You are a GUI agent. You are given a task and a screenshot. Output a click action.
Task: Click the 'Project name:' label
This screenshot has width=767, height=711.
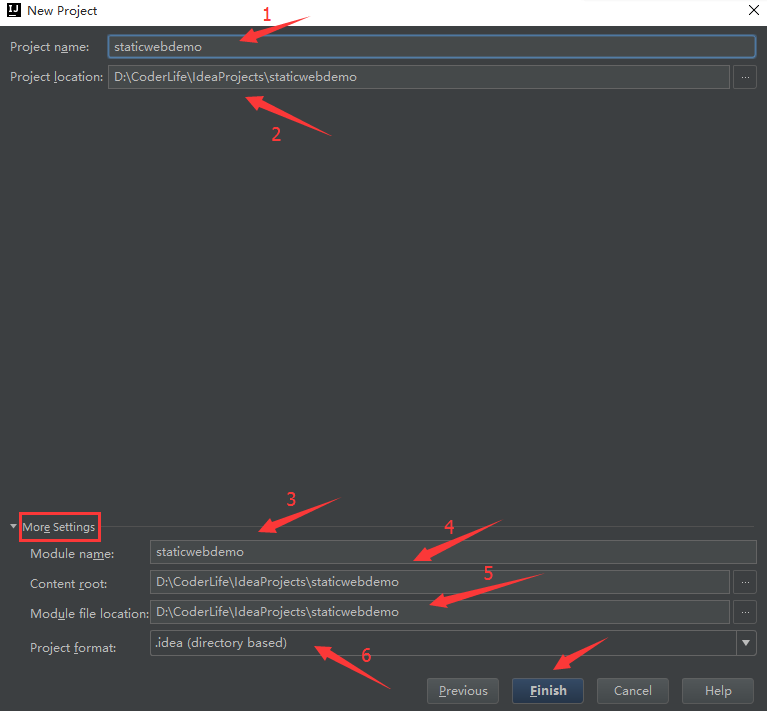(x=50, y=47)
